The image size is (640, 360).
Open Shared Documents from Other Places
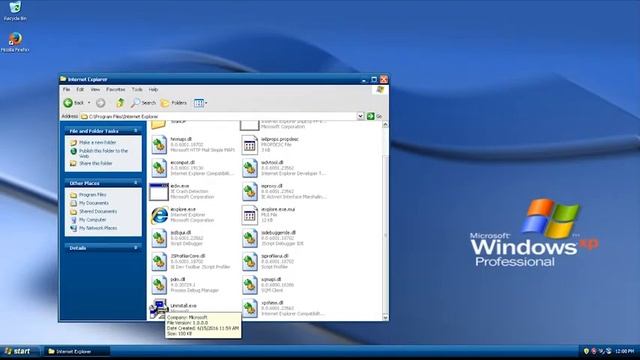pyautogui.click(x=98, y=211)
